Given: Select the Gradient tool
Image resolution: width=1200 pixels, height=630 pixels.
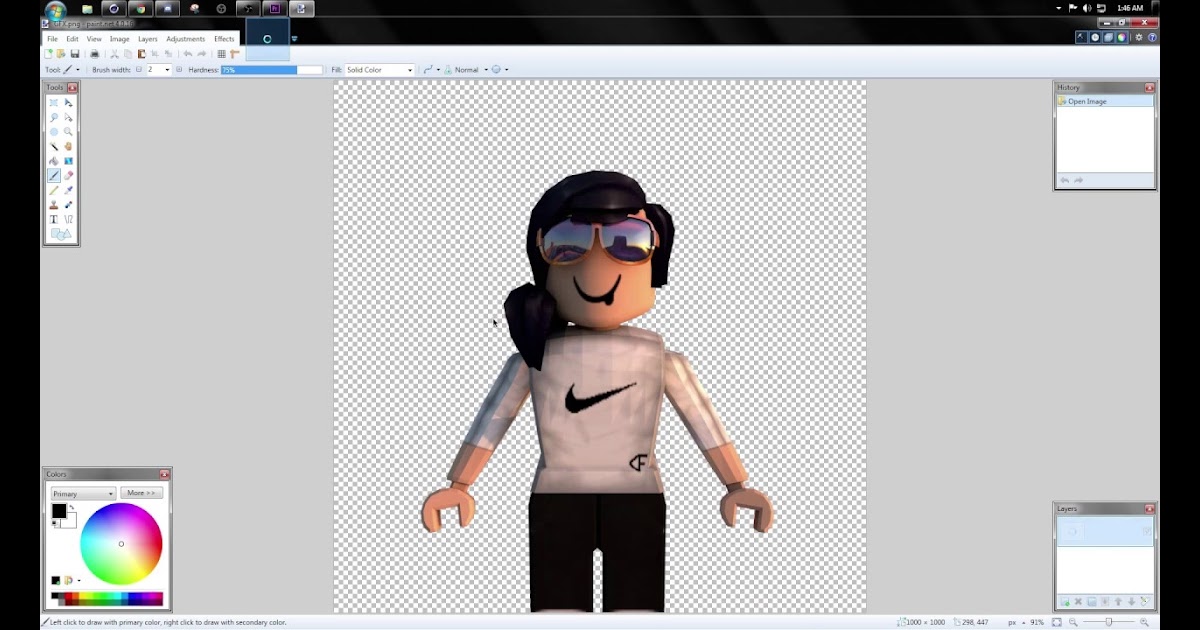Looking at the screenshot, I should tap(68, 161).
